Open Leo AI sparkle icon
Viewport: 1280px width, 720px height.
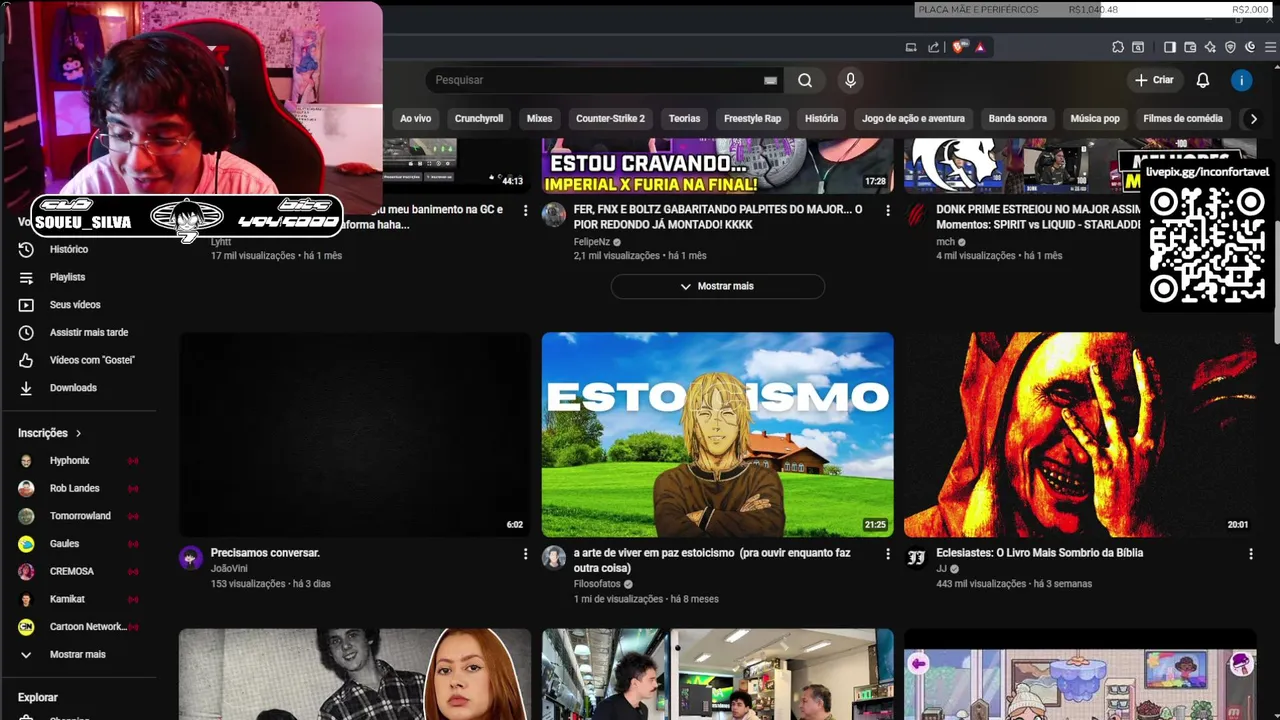click(1210, 47)
